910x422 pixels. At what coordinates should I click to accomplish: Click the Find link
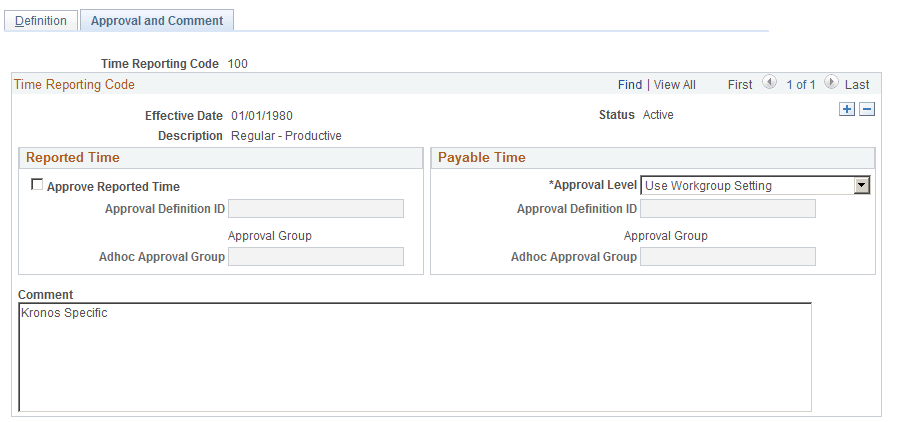(x=630, y=85)
